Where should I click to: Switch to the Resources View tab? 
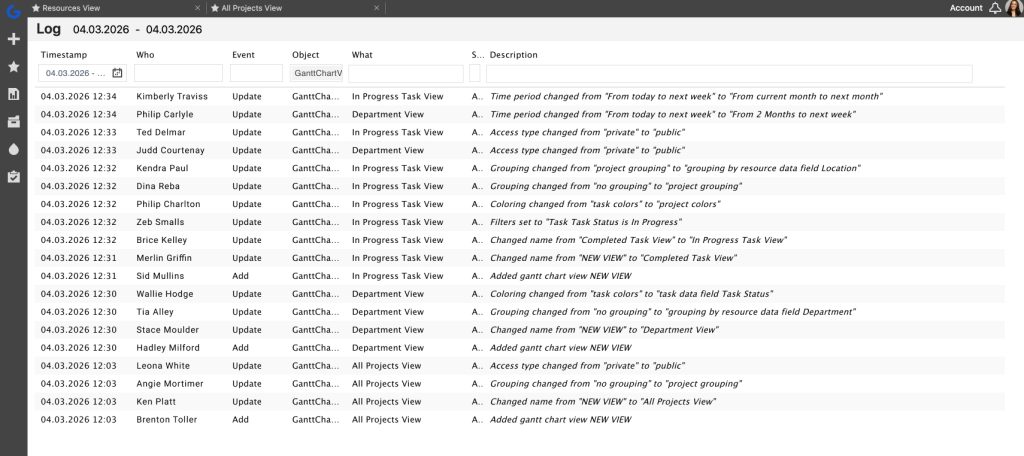tap(68, 8)
